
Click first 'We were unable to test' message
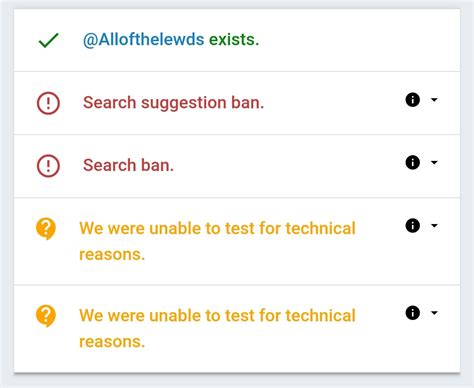(217, 241)
